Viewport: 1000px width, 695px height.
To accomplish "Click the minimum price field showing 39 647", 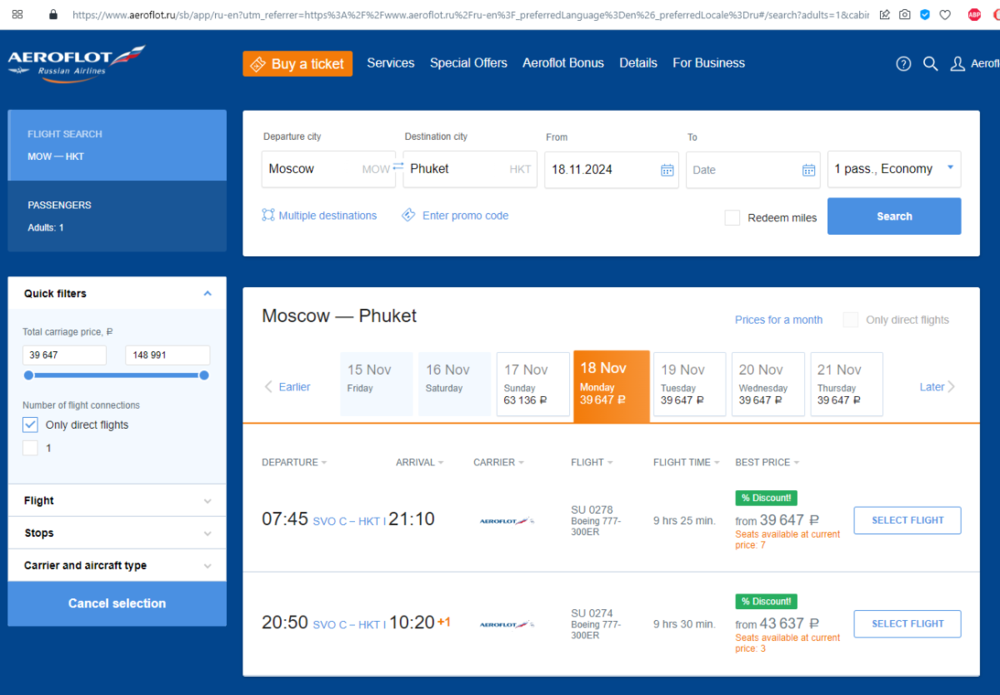I will [64, 355].
